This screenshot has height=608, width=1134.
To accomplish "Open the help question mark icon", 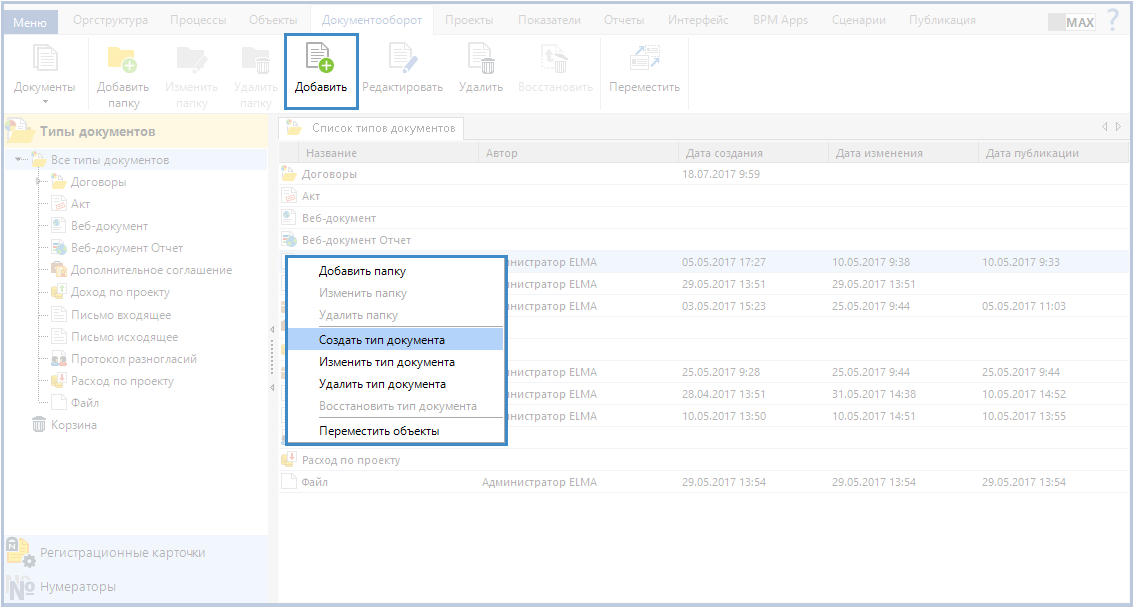I will tap(1112, 20).
